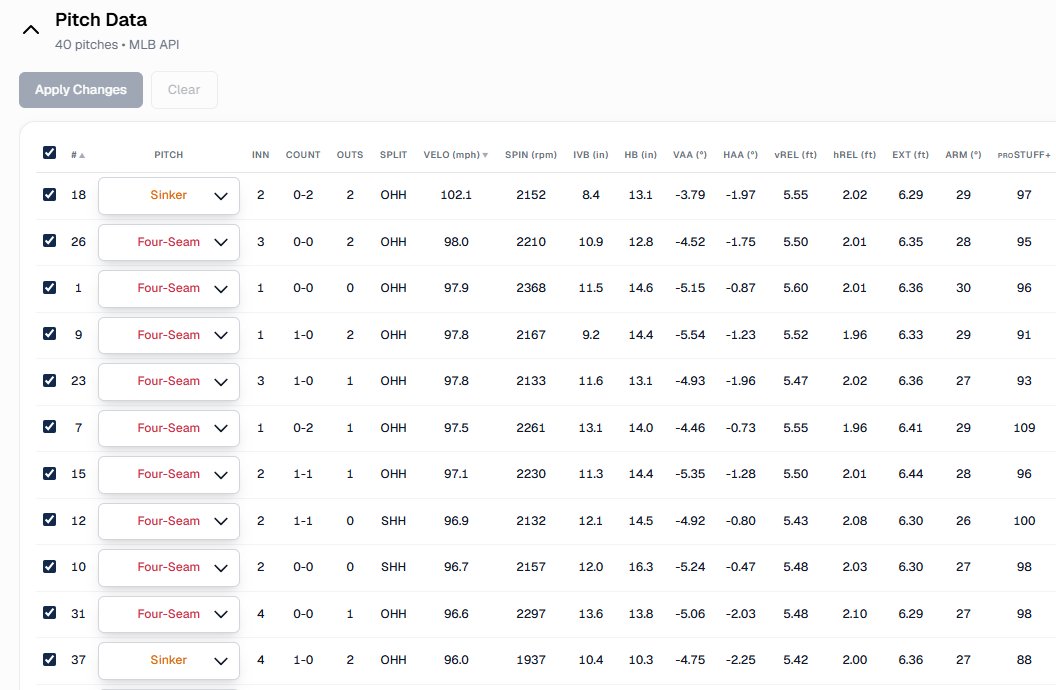
Task: Uncheck the checkbox for pitch 26
Action: click(x=49, y=241)
